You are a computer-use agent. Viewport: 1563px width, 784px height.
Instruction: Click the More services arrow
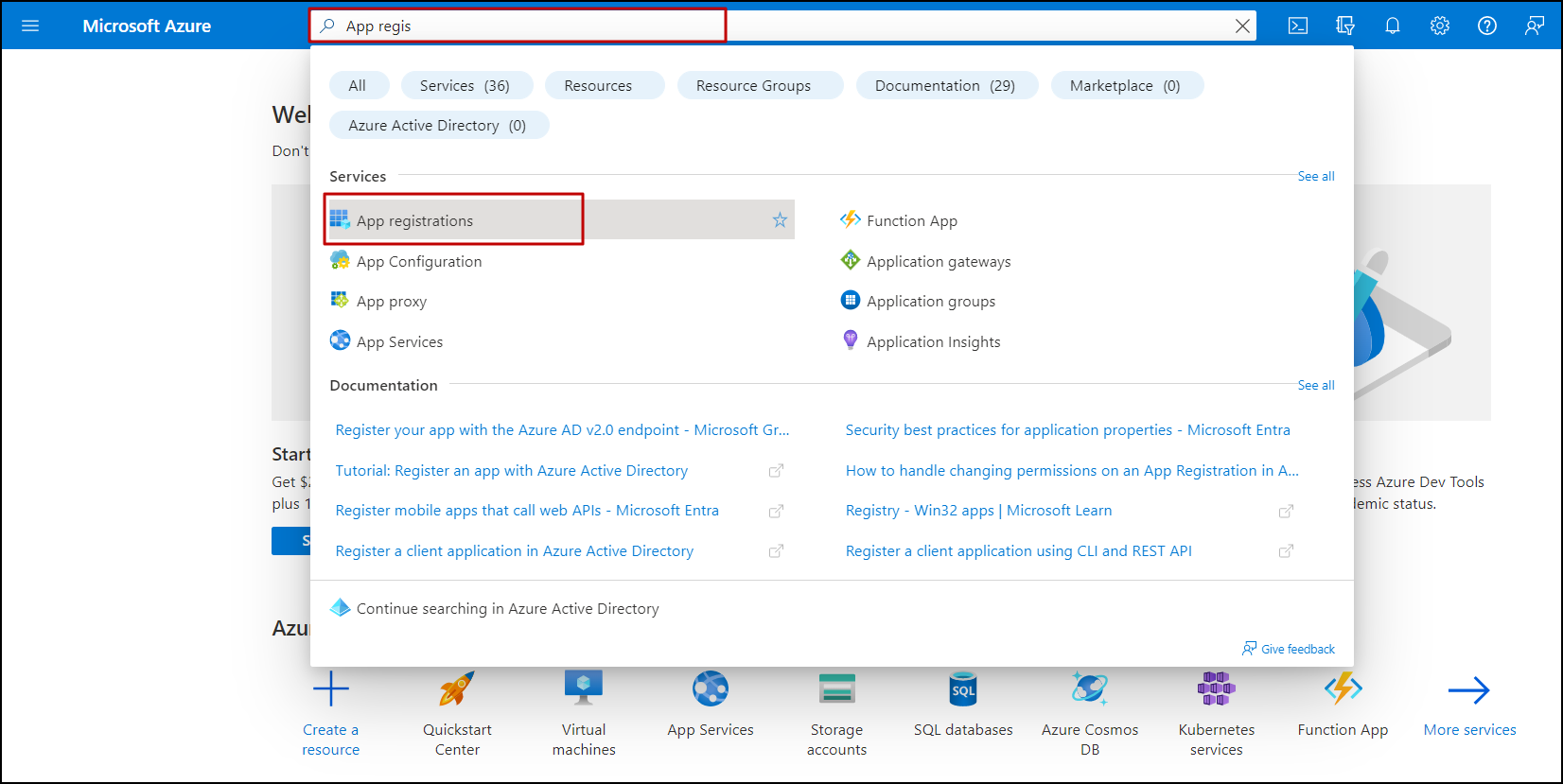pyautogui.click(x=1469, y=690)
